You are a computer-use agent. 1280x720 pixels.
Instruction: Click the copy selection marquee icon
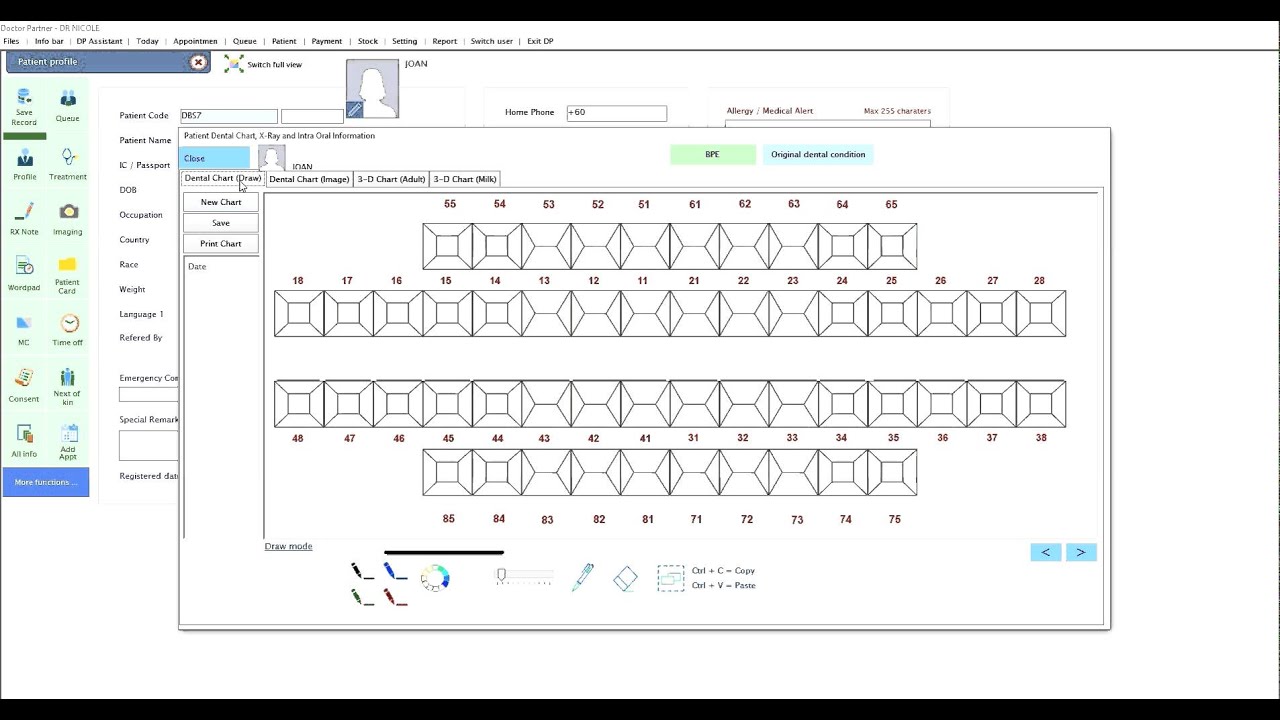coord(671,578)
